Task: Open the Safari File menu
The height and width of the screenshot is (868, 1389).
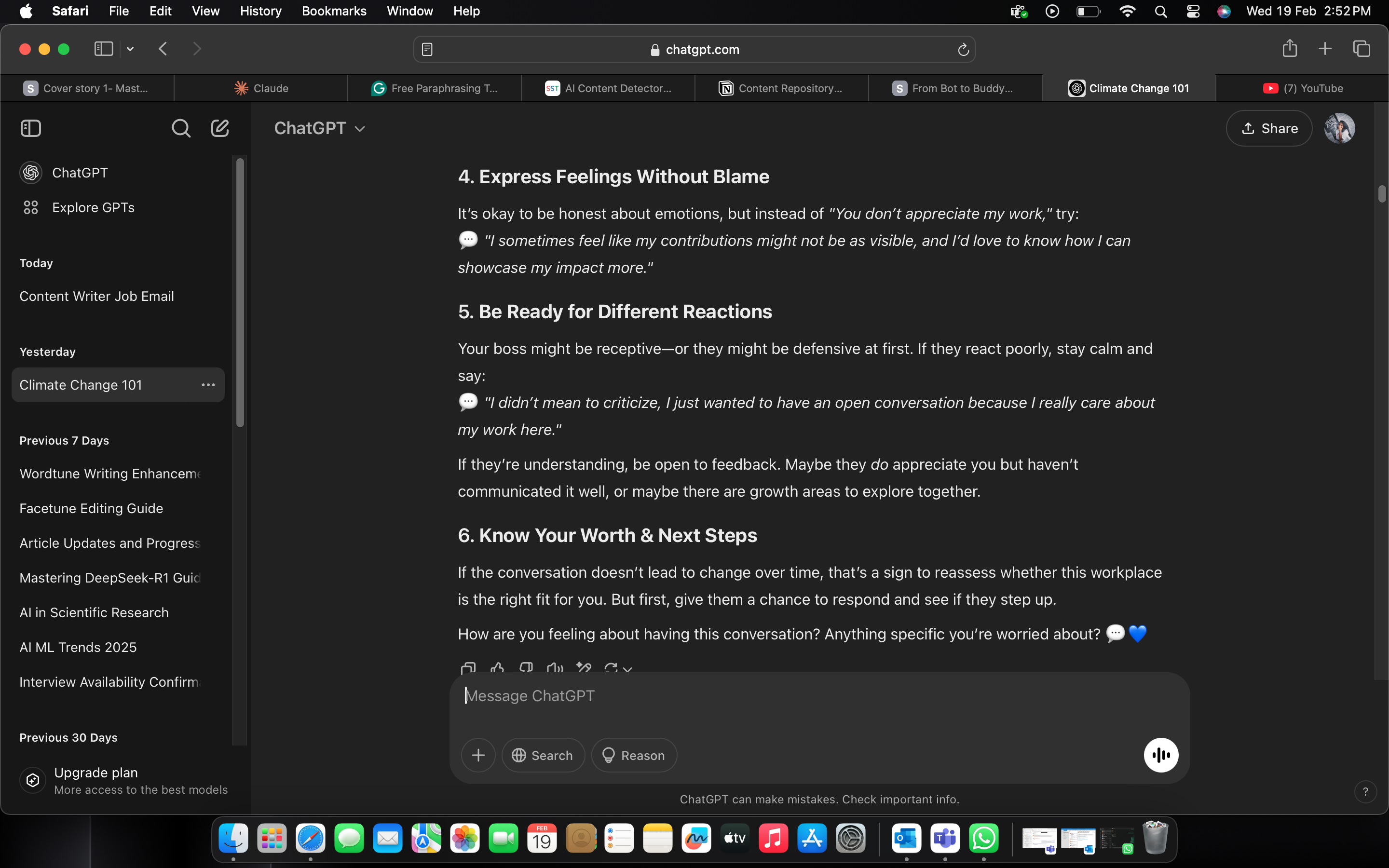Action: 119,11
